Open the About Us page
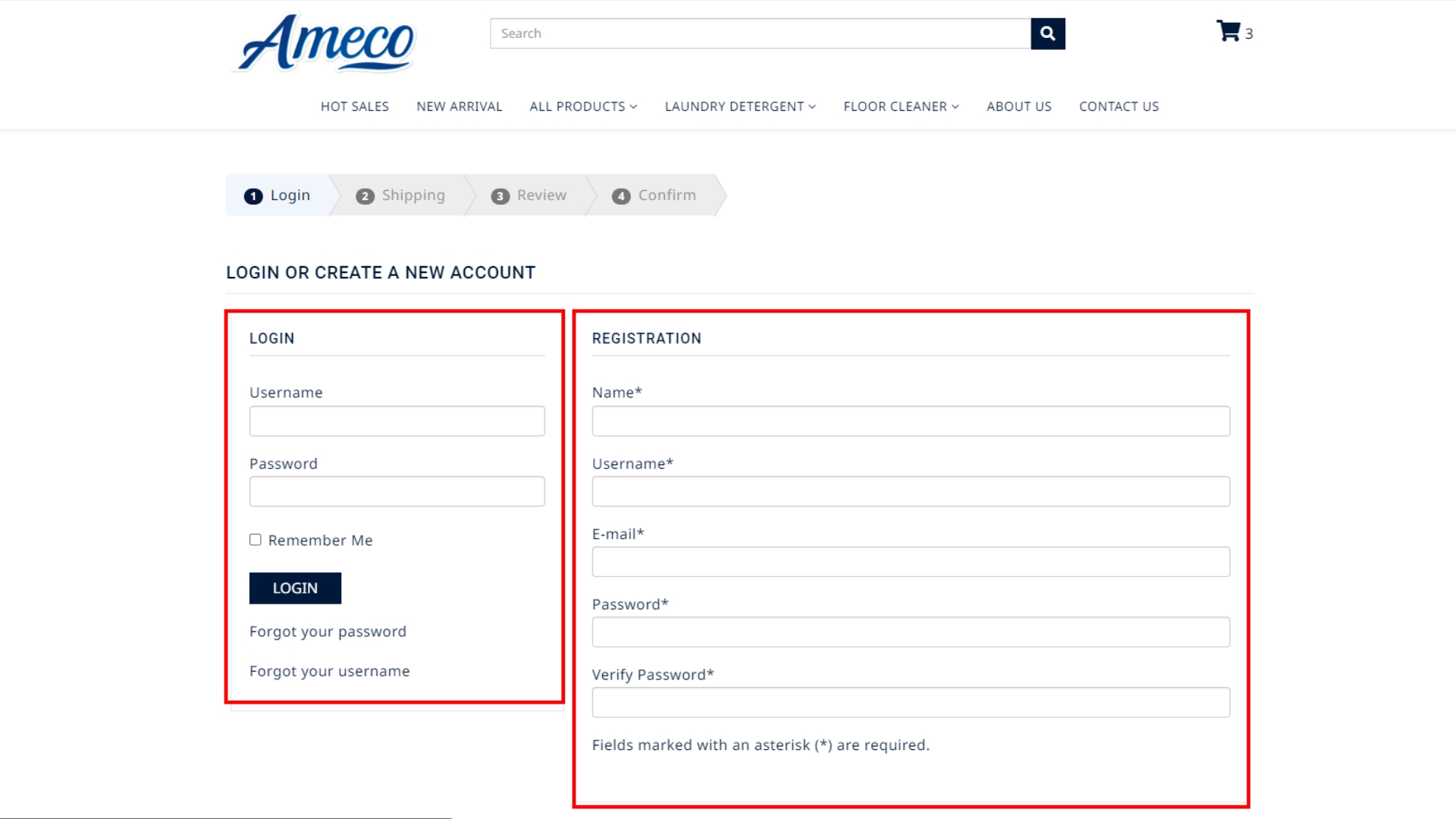The image size is (1456, 819). click(x=1018, y=107)
